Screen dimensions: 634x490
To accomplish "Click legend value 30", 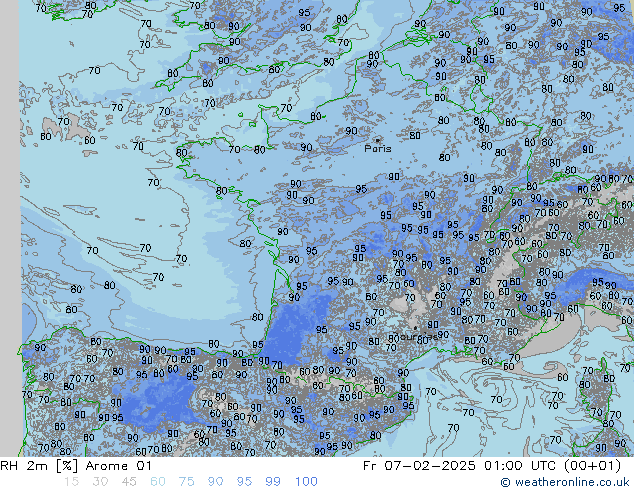I will (x=100, y=482).
